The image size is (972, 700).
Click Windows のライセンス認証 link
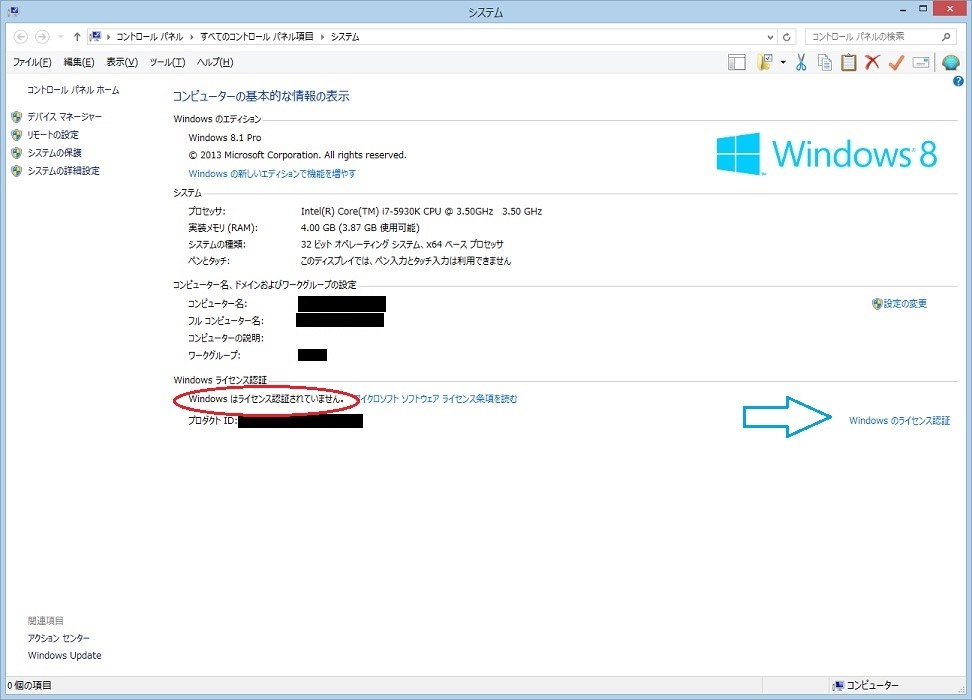tap(899, 420)
